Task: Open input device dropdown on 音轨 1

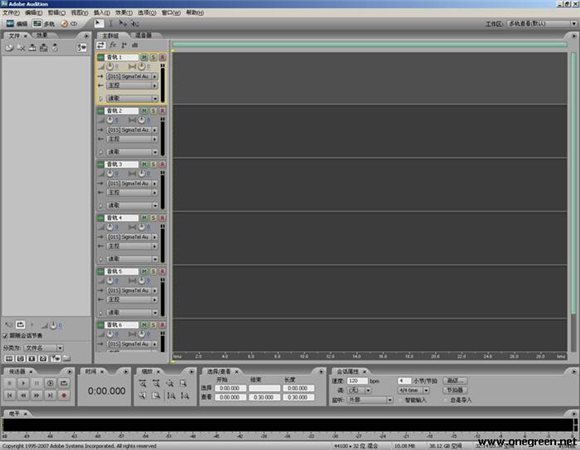Action: [132, 76]
